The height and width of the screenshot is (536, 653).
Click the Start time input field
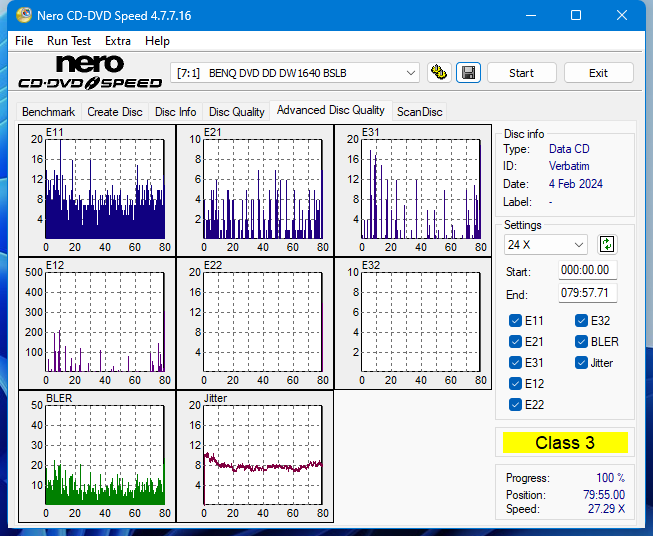click(x=587, y=270)
